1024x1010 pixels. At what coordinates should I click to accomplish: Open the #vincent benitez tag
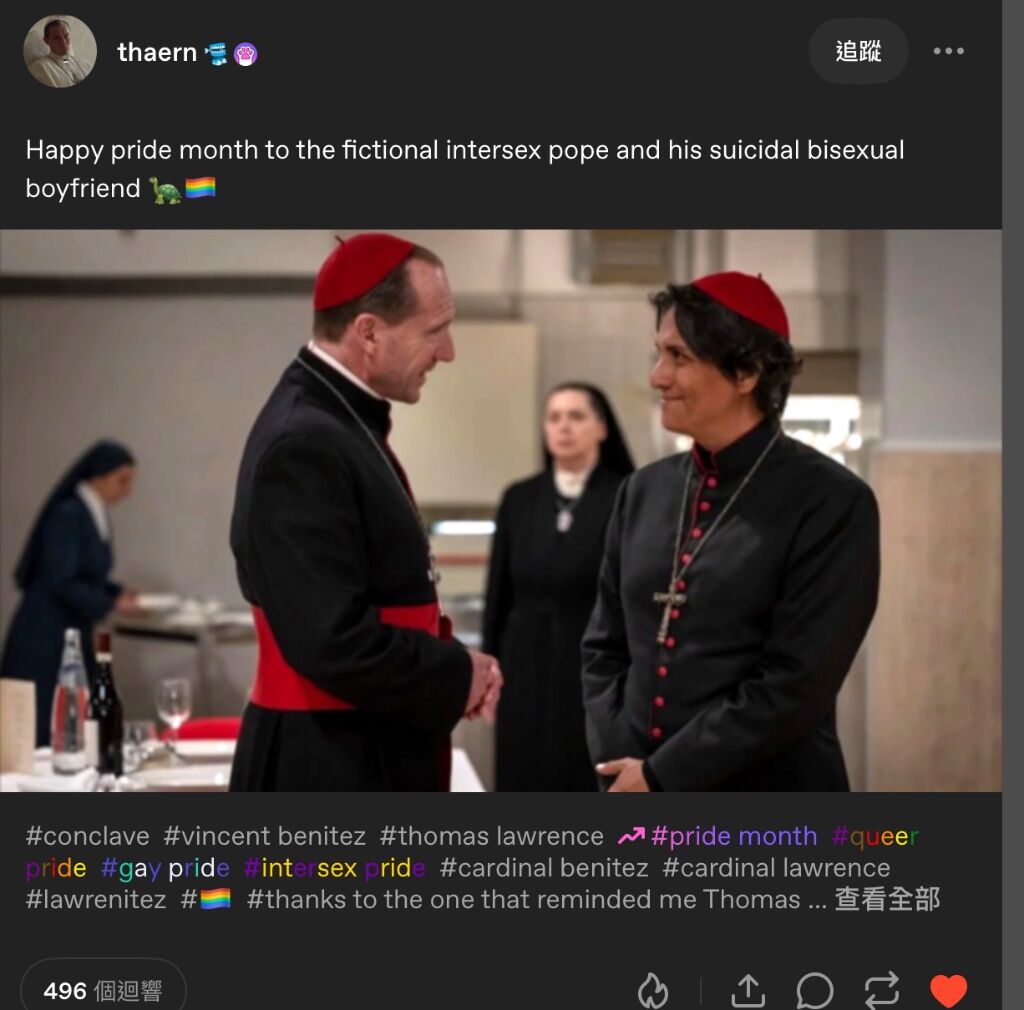[x=264, y=836]
